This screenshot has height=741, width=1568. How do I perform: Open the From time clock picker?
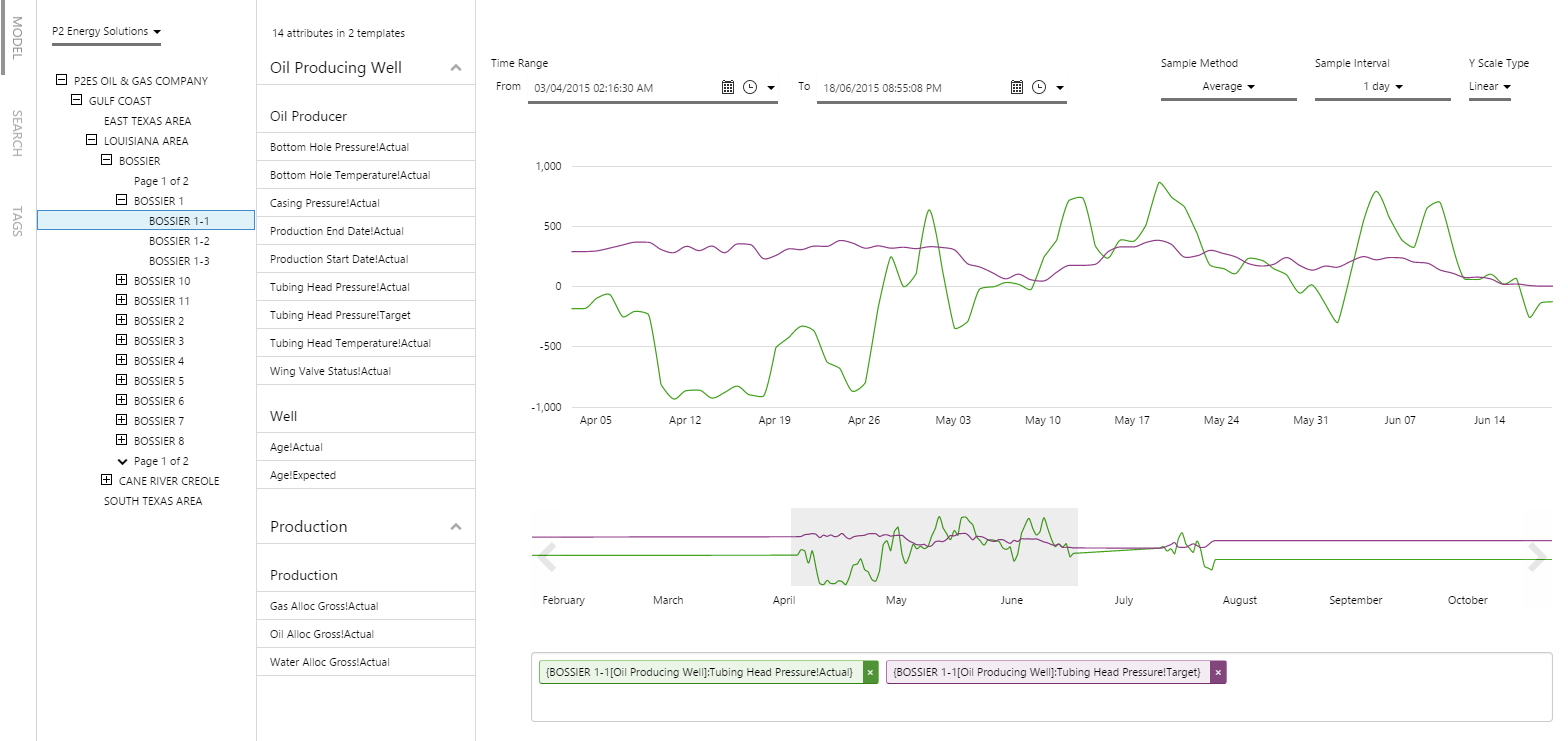[750, 88]
